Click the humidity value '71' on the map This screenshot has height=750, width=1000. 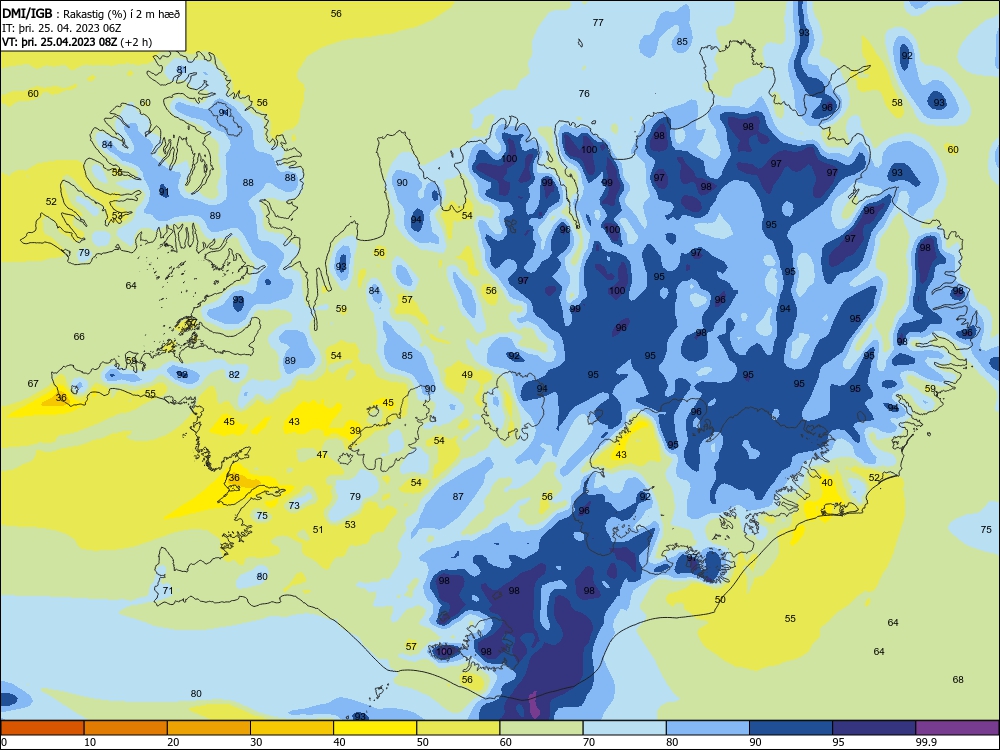(x=168, y=591)
